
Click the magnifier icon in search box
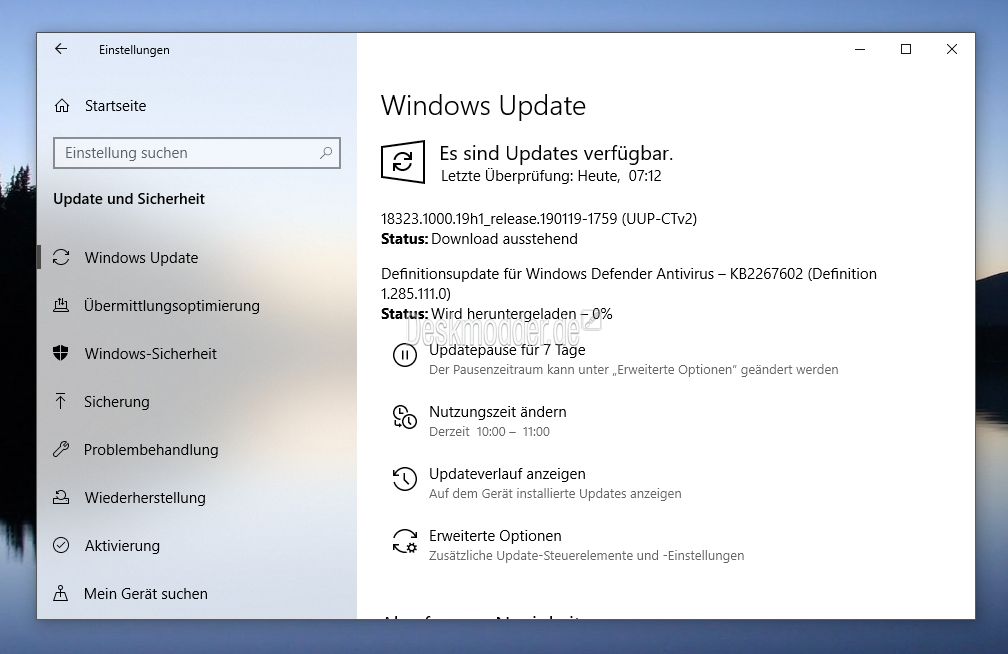326,153
